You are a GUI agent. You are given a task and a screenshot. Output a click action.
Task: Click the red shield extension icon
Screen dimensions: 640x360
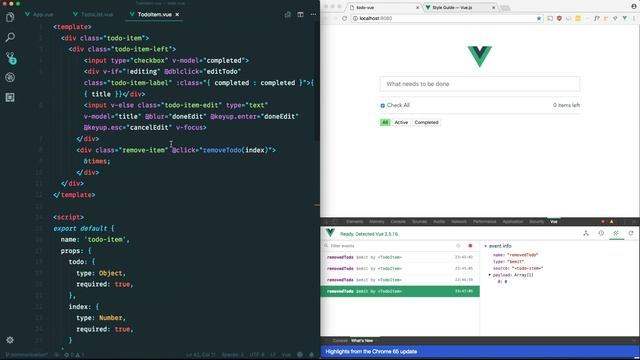[559, 18]
